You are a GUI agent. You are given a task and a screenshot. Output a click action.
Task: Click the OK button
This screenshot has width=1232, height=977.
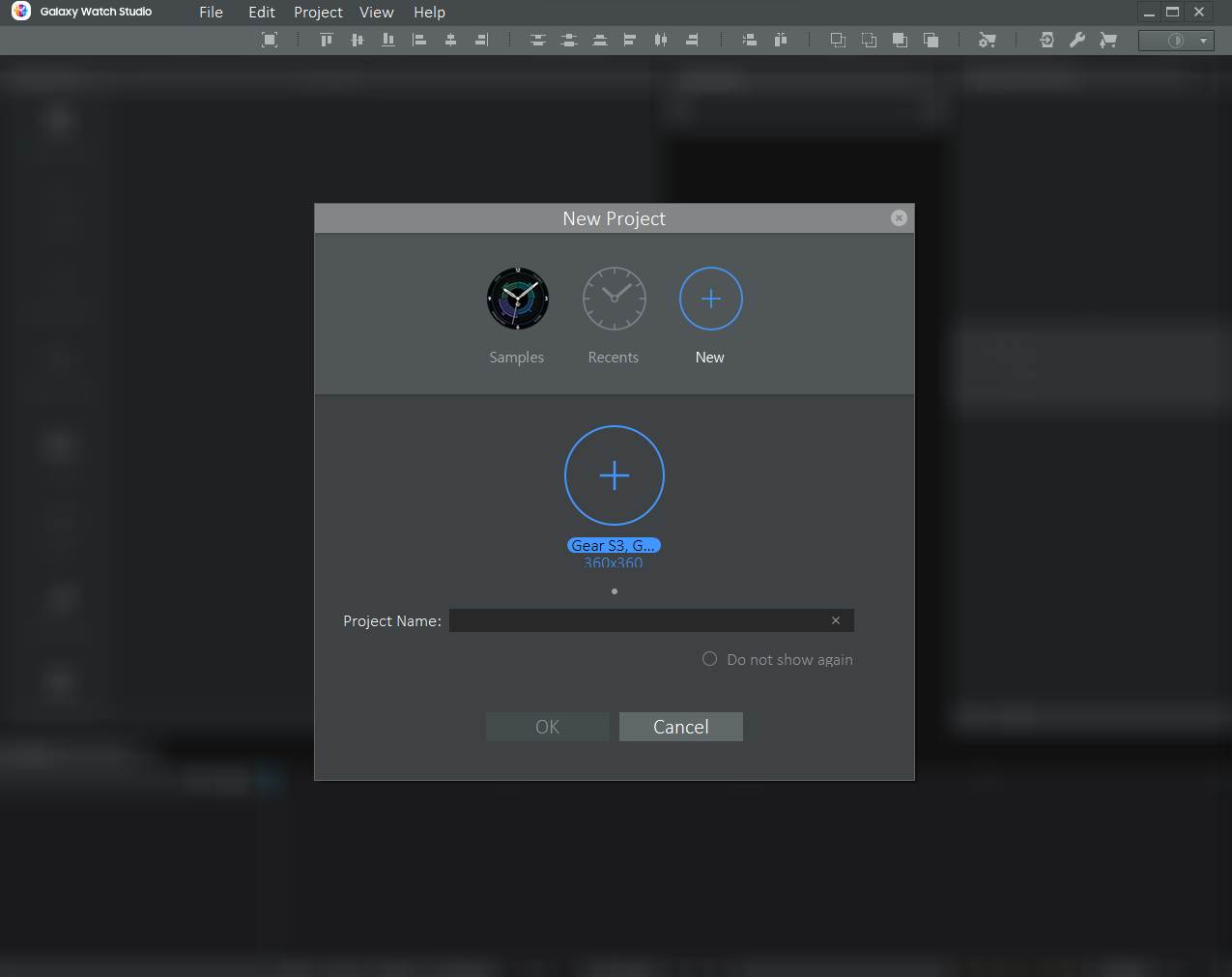pyautogui.click(x=548, y=727)
